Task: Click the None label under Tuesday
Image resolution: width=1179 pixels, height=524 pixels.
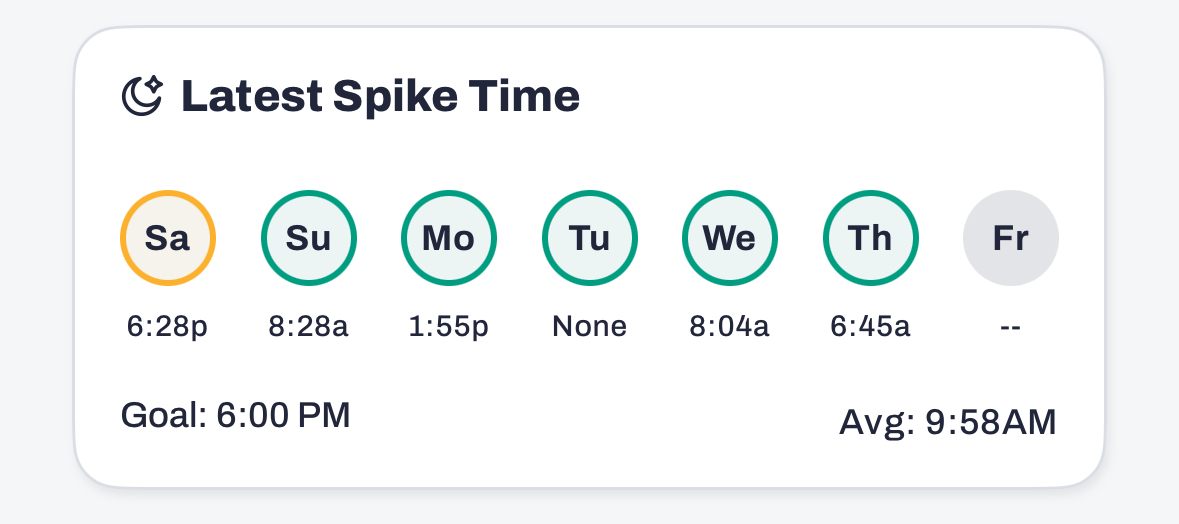Action: 590,326
